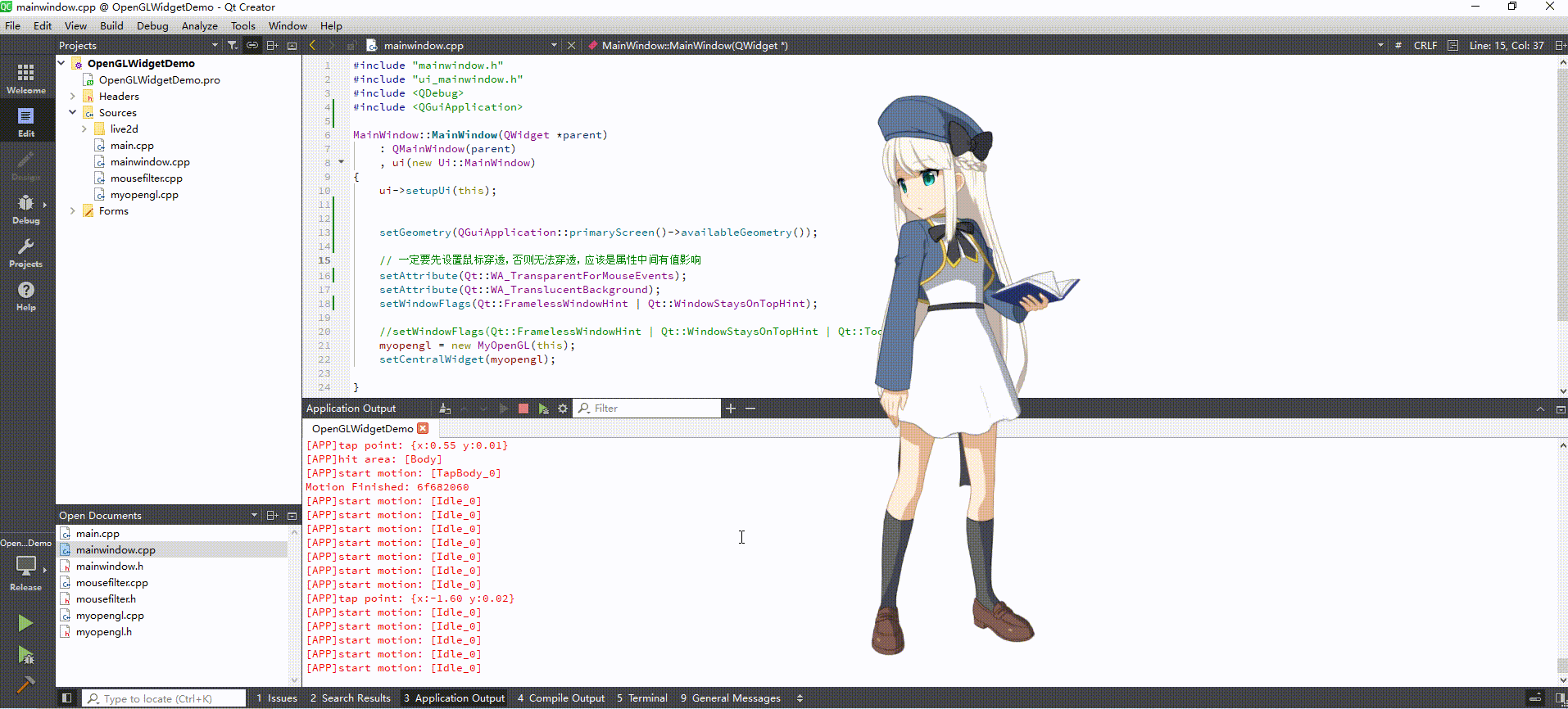
Task: Collapse the OpenGLWidgetDemo project node
Action: (x=61, y=63)
